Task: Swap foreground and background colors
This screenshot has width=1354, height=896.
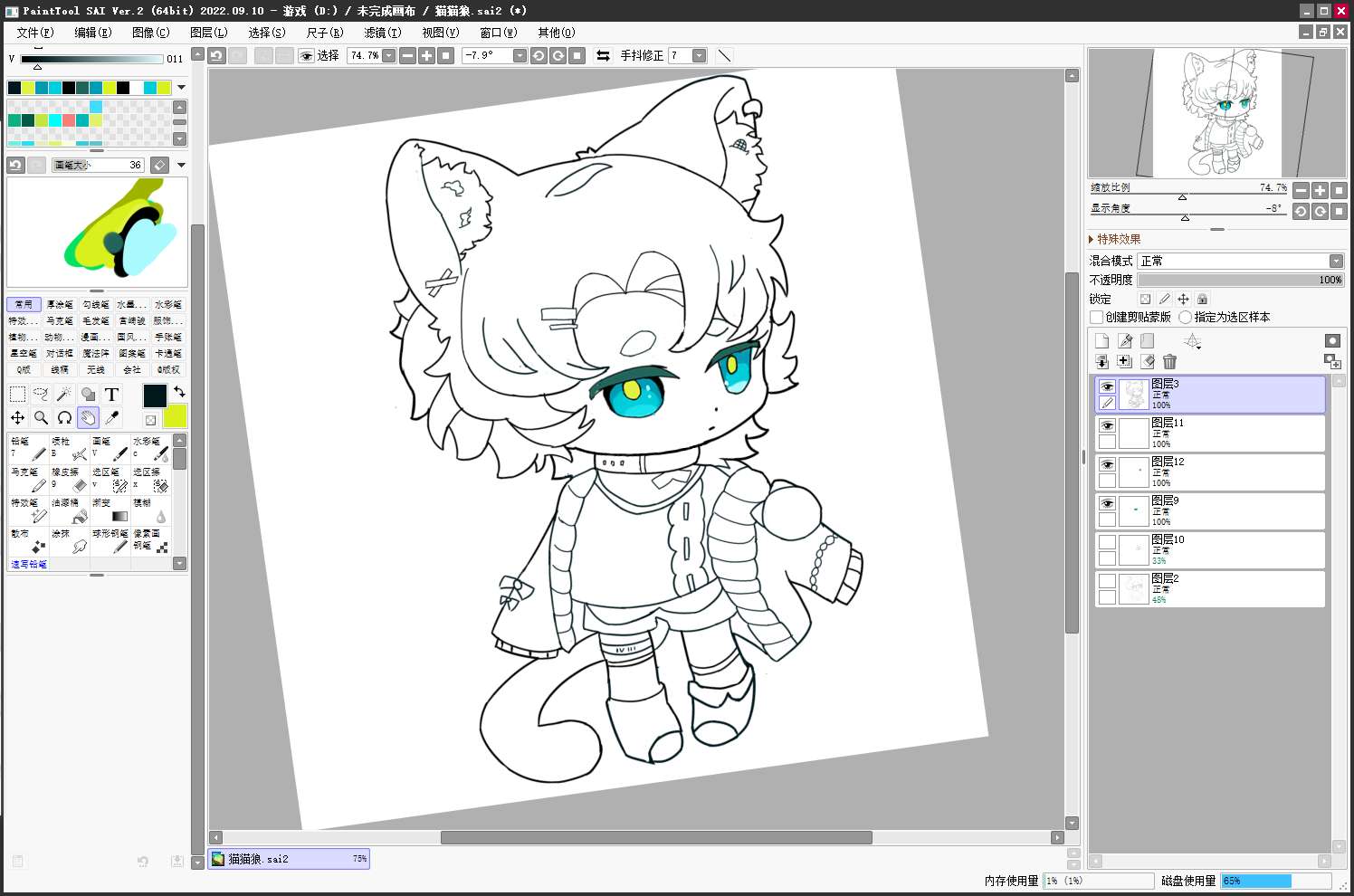Action: tap(179, 392)
